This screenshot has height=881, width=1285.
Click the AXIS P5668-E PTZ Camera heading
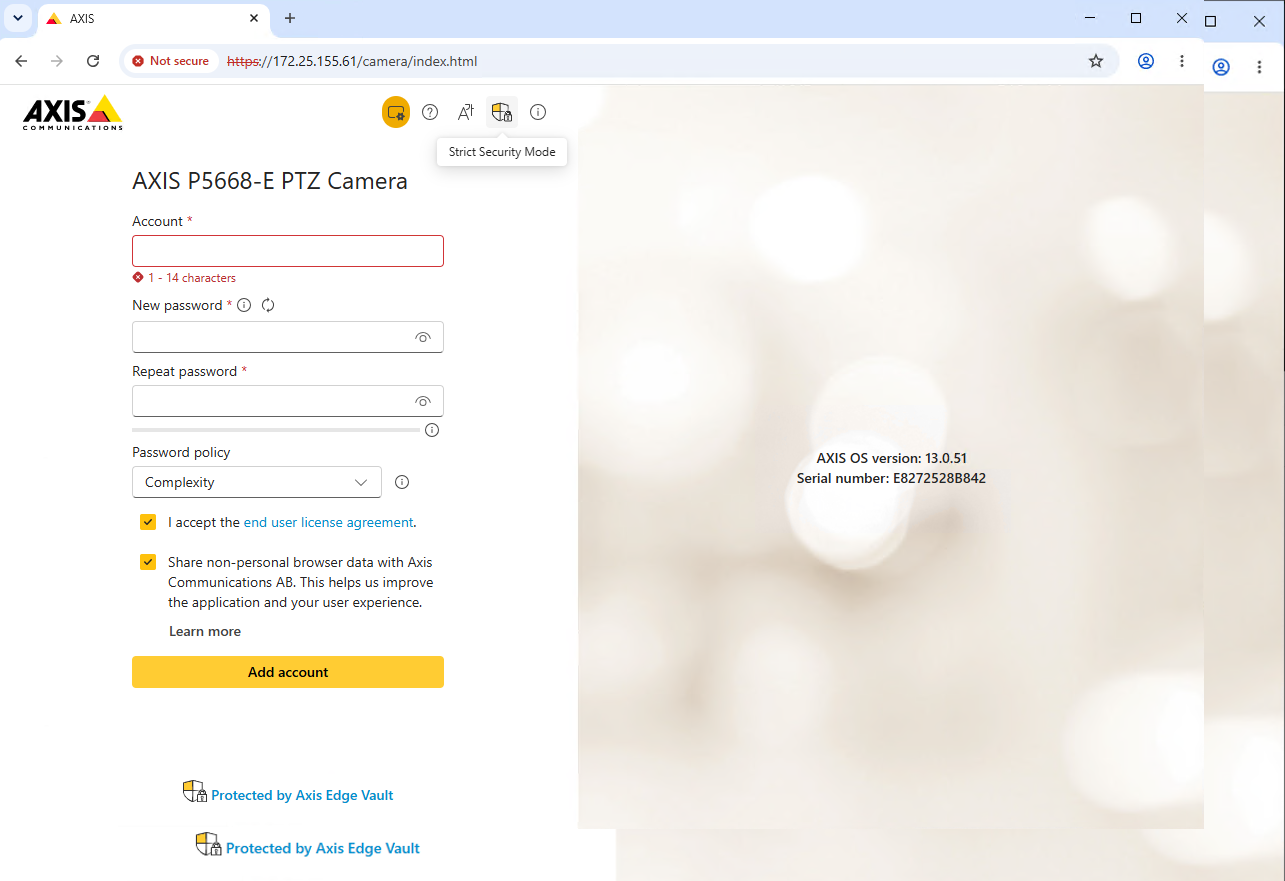[x=270, y=181]
